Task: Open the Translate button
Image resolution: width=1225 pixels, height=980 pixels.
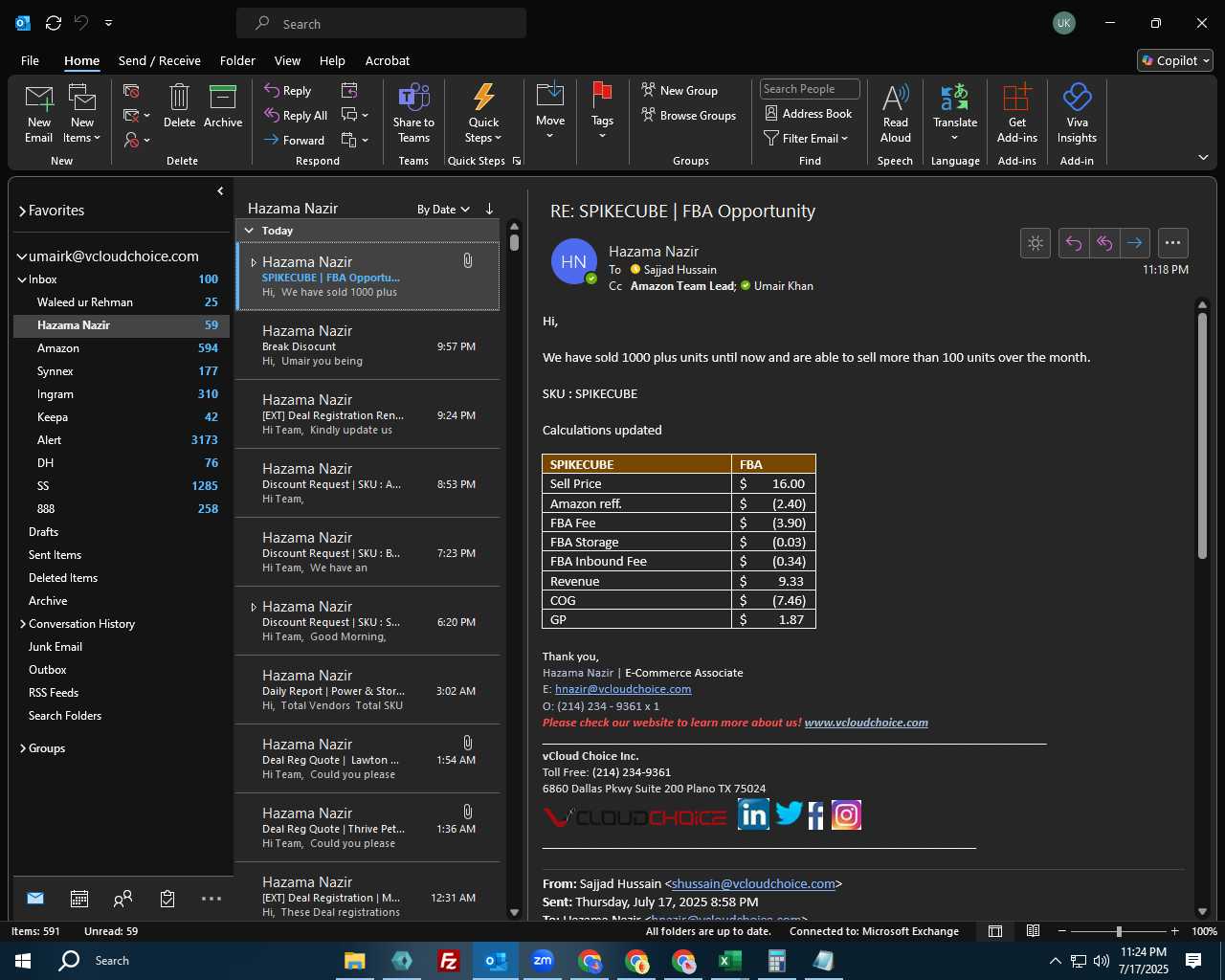Action: (x=955, y=113)
